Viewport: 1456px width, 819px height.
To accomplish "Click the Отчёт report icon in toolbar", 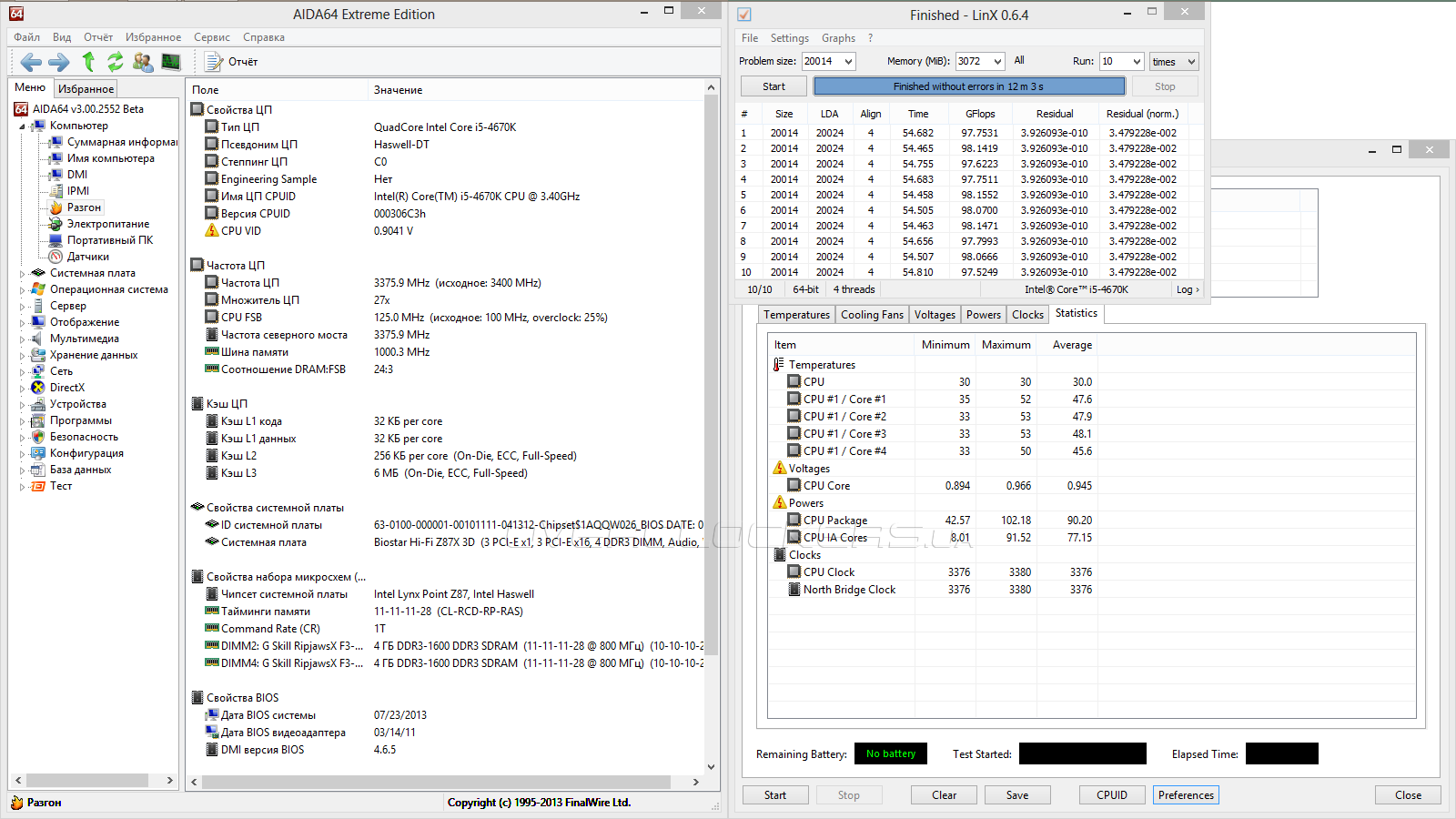I will [215, 62].
